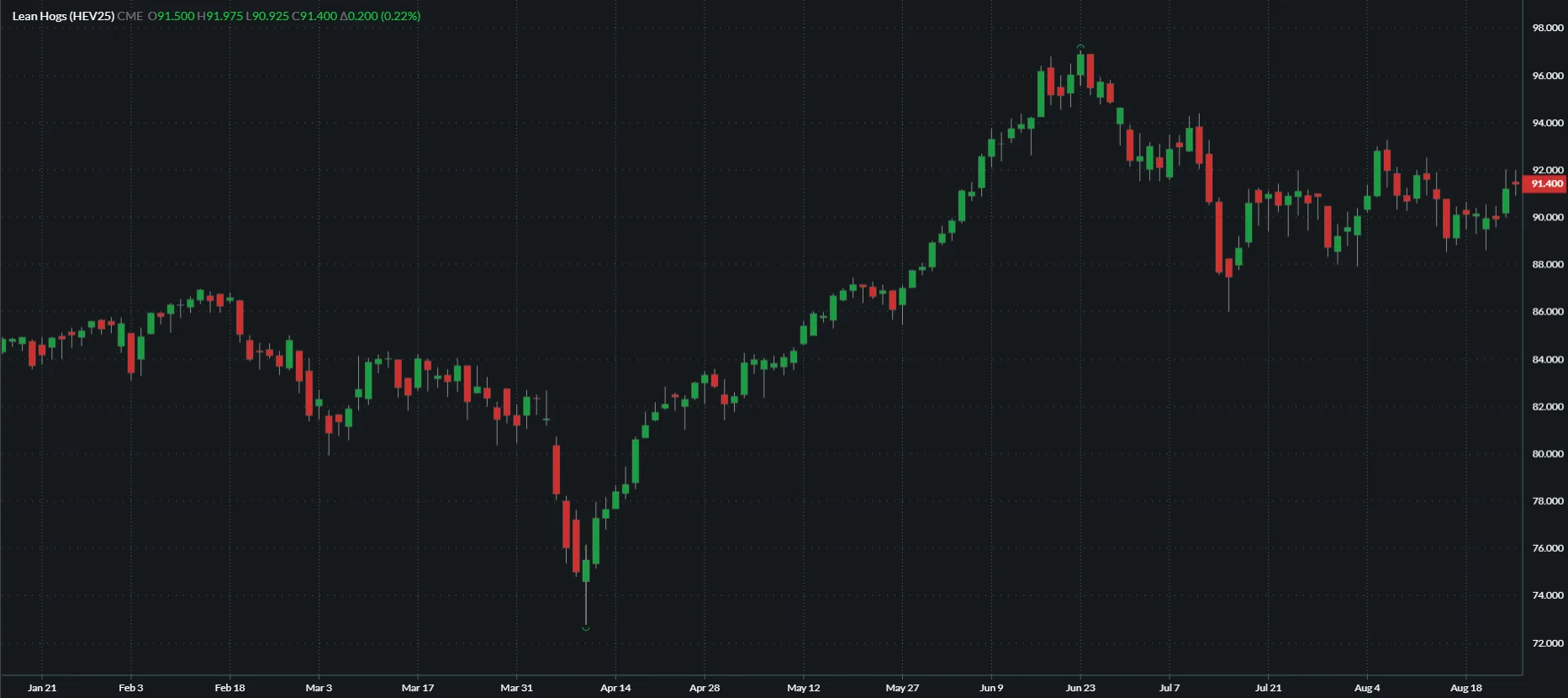Click the Apr 14 date on time axis
The width and height of the screenshot is (1568, 698).
click(x=615, y=688)
